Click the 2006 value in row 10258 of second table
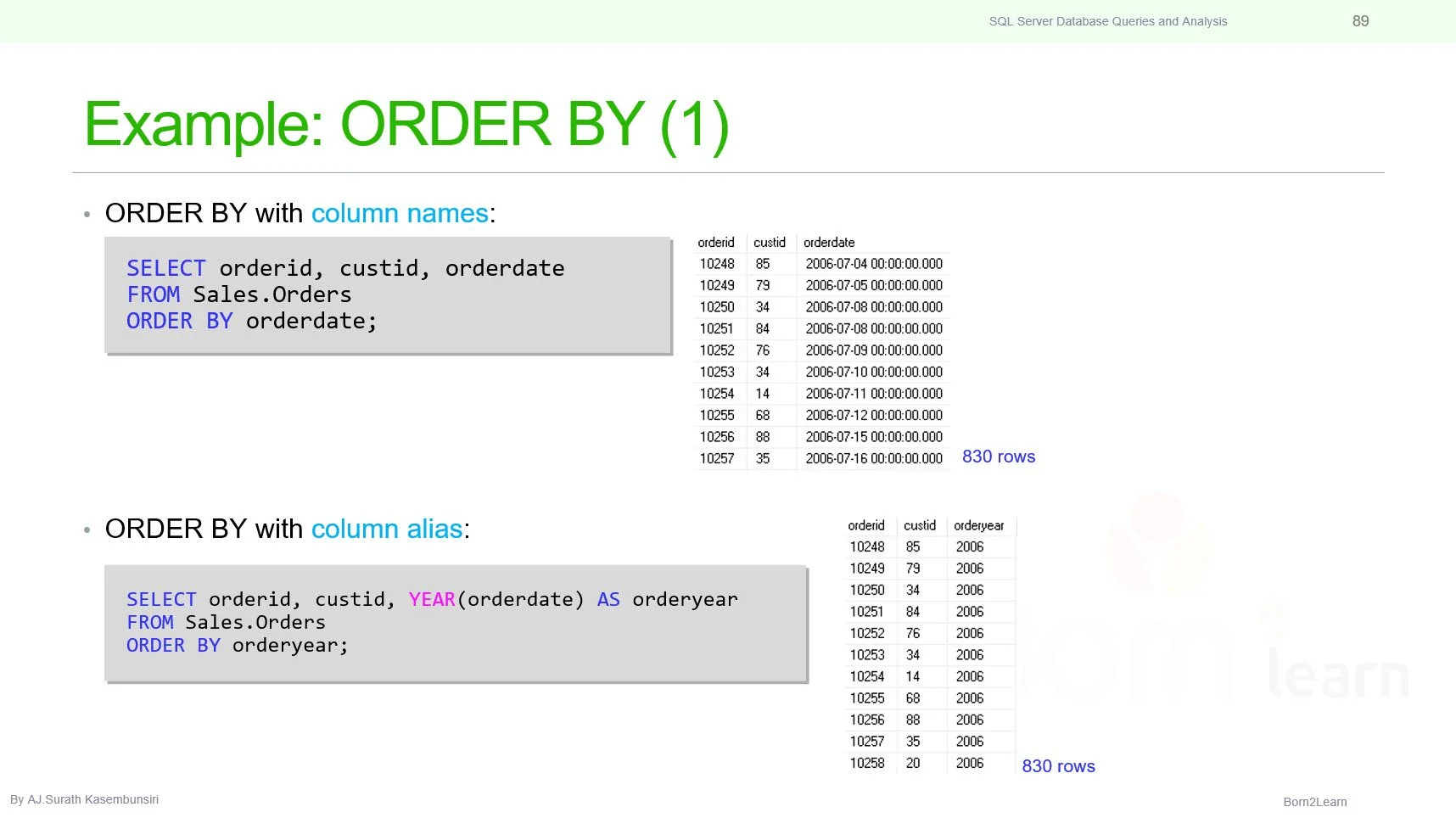1456x818 pixels. pyautogui.click(x=970, y=764)
